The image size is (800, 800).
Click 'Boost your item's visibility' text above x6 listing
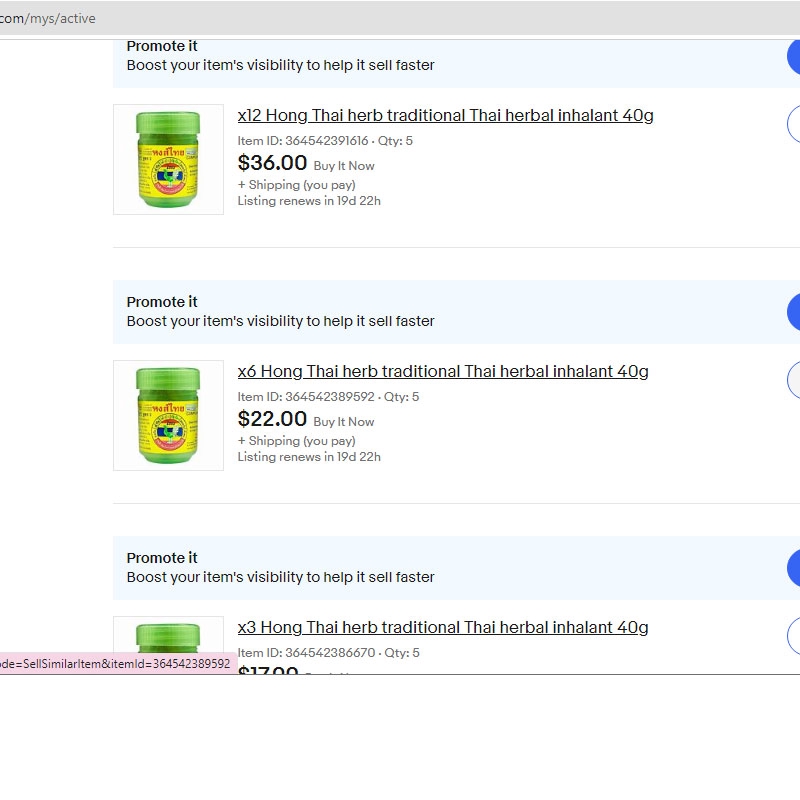[x=281, y=321]
